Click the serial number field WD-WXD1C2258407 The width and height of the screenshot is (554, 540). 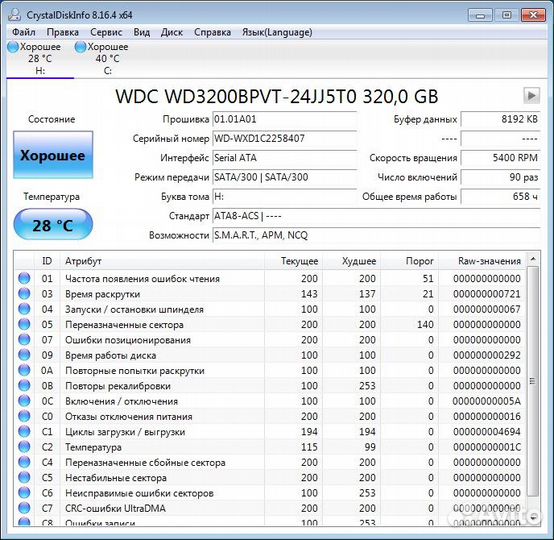point(284,139)
